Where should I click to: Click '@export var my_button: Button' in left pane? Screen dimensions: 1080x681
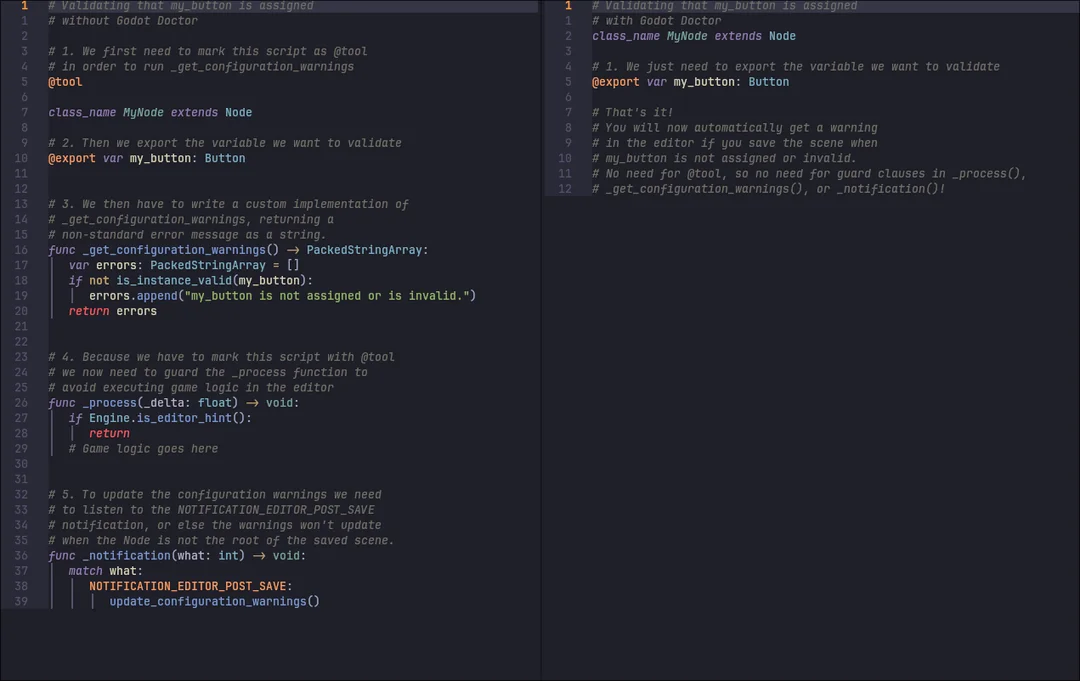pos(147,158)
